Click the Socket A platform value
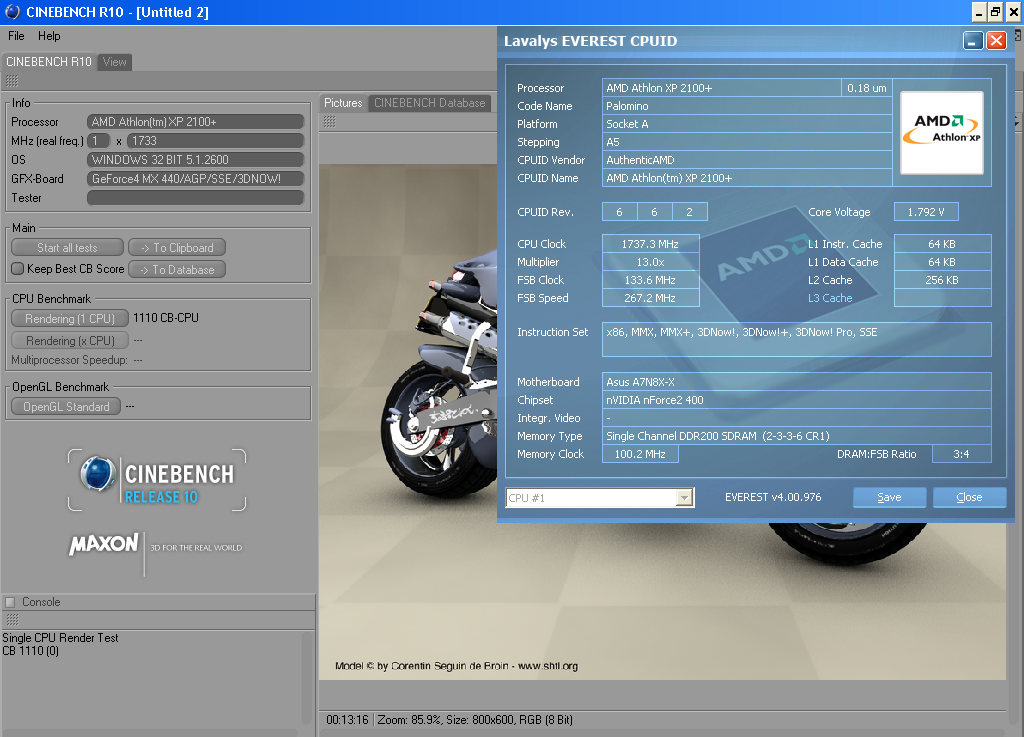Viewport: 1024px width, 737px height. click(x=747, y=123)
